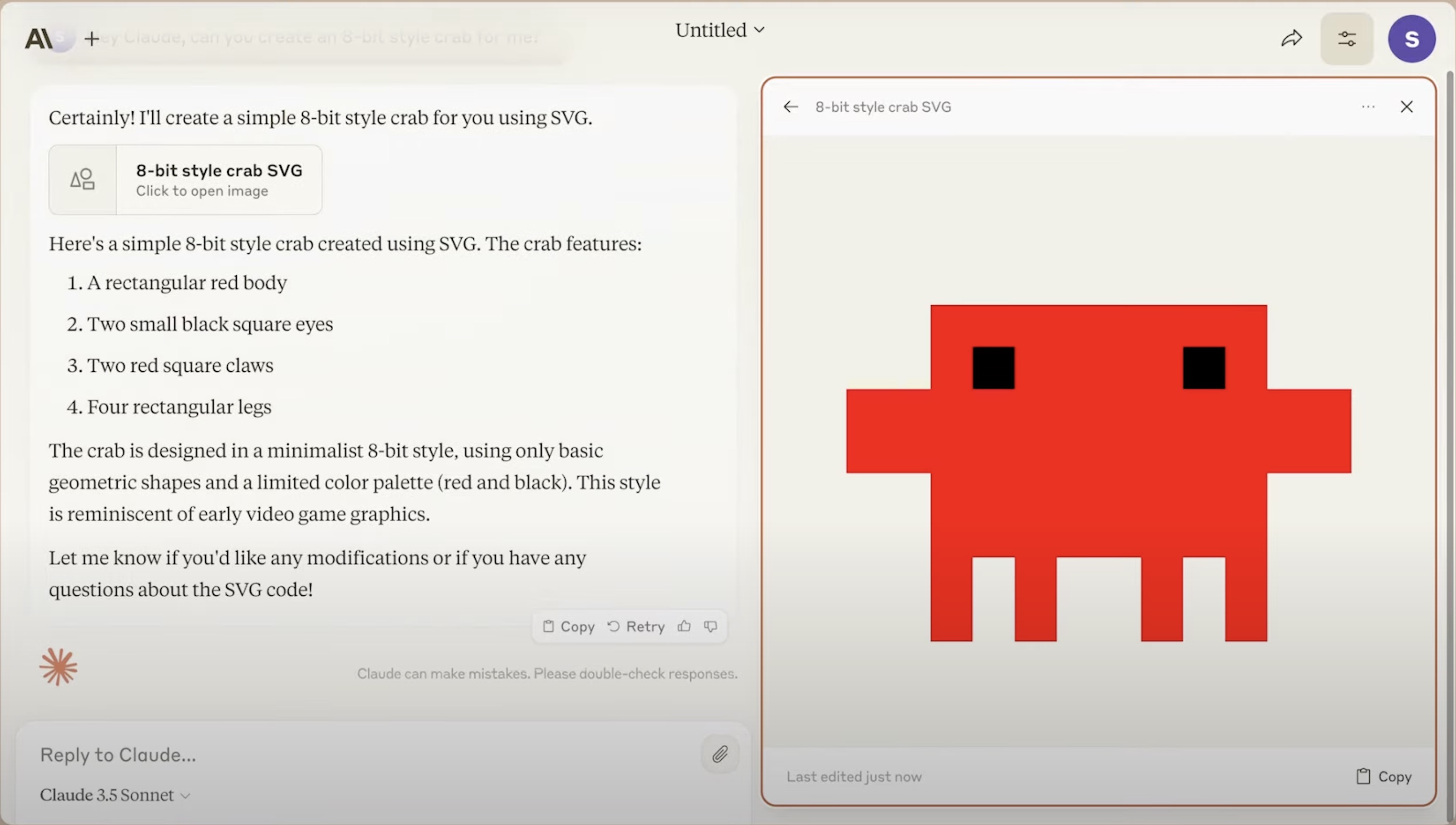1456x825 pixels.
Task: Click the paperclip attachment icon
Action: (720, 754)
